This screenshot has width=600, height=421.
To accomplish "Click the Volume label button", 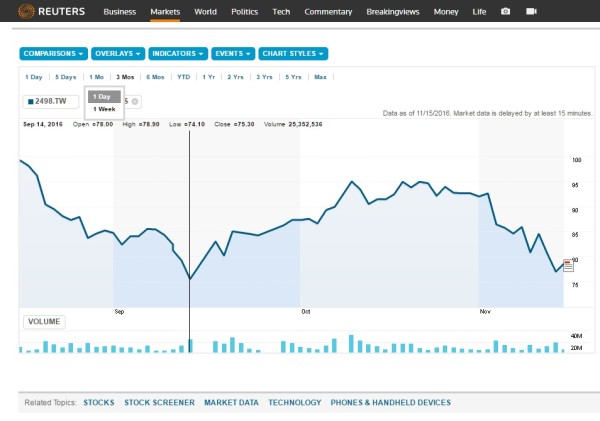I will click(x=44, y=321).
